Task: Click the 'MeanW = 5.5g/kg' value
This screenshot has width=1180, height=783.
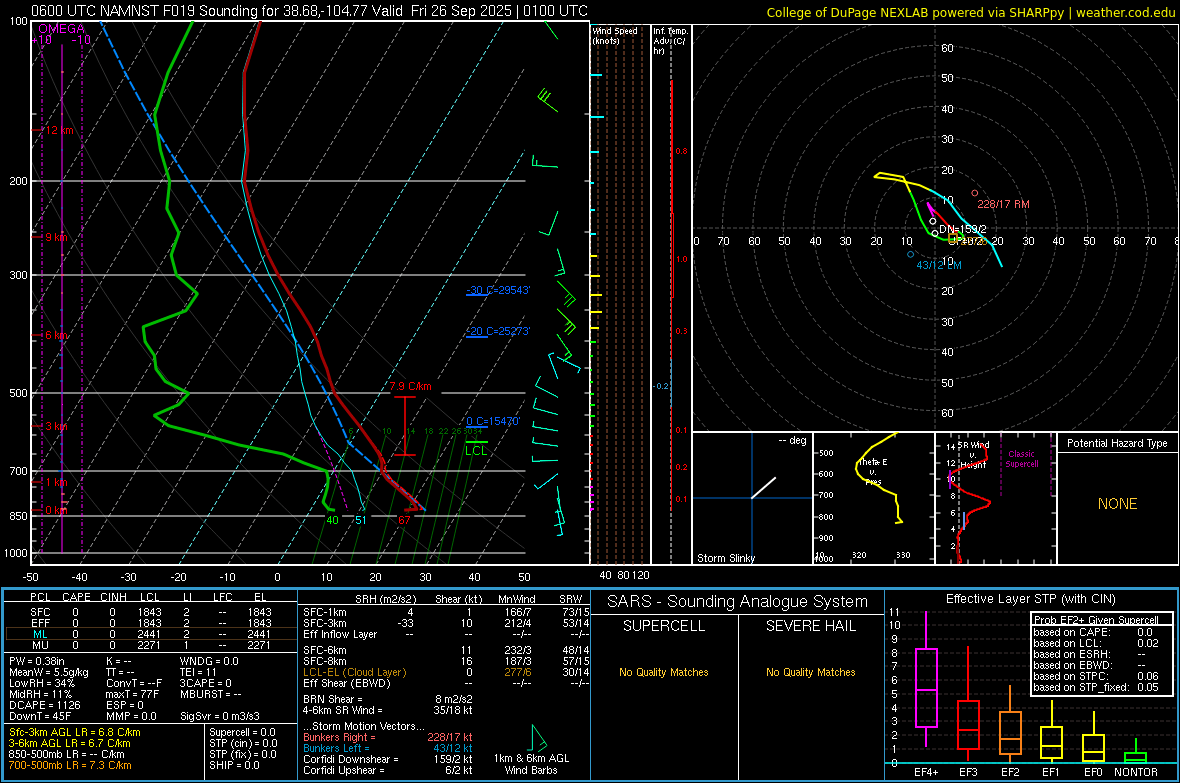Action: (48, 672)
